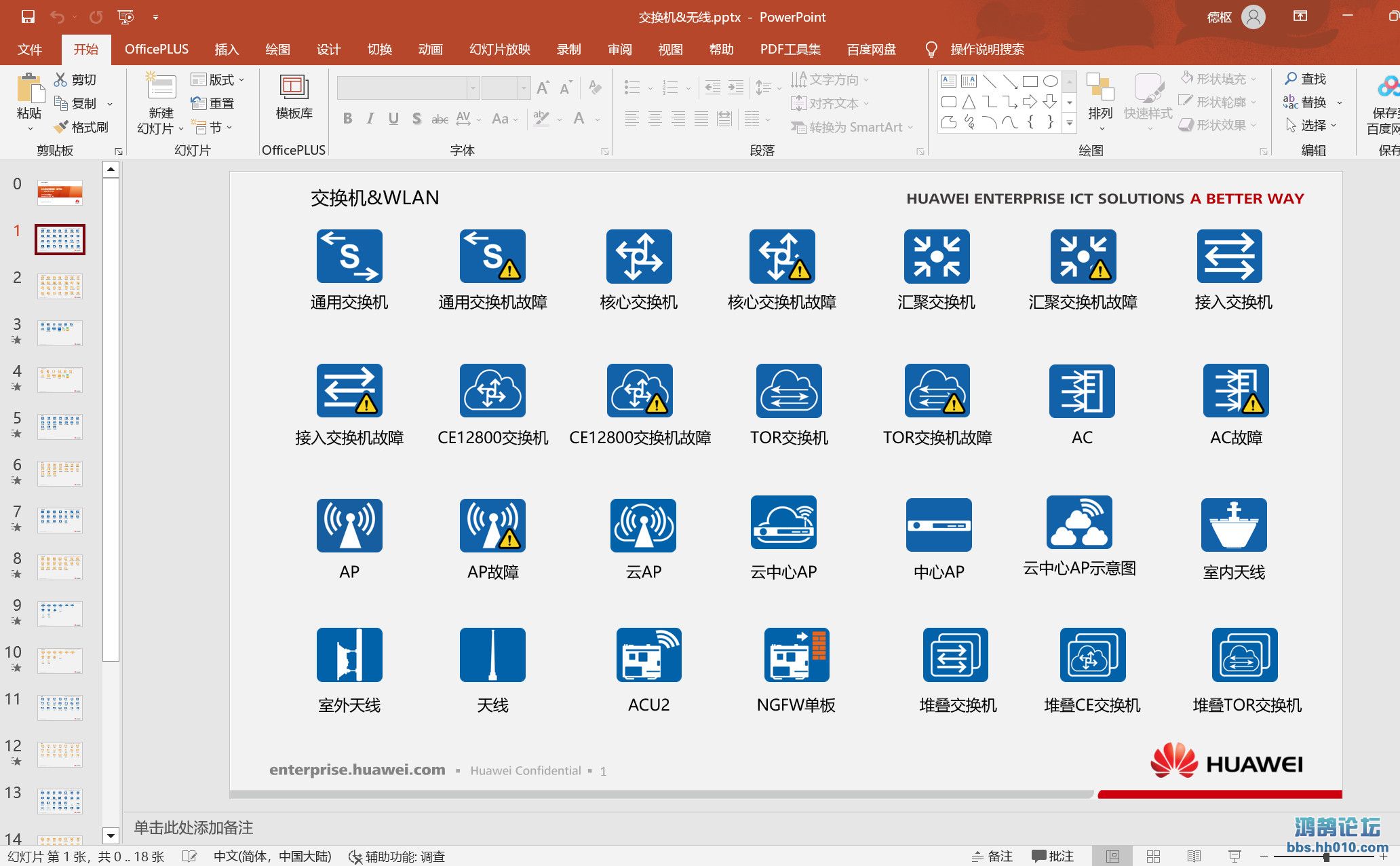Select the 汇聚交换机故障 icon on slide
The width and height of the screenshot is (1400, 866).
pos(1083,256)
